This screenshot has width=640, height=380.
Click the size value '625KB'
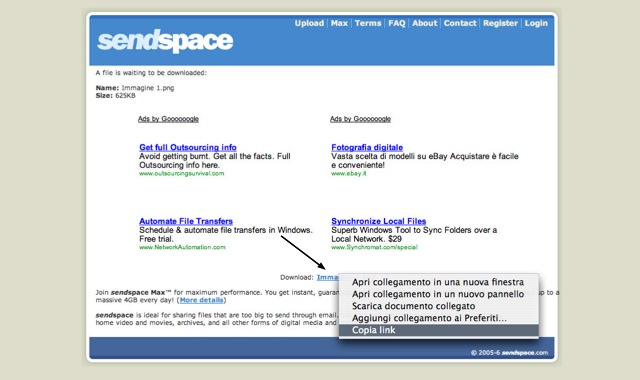click(125, 96)
